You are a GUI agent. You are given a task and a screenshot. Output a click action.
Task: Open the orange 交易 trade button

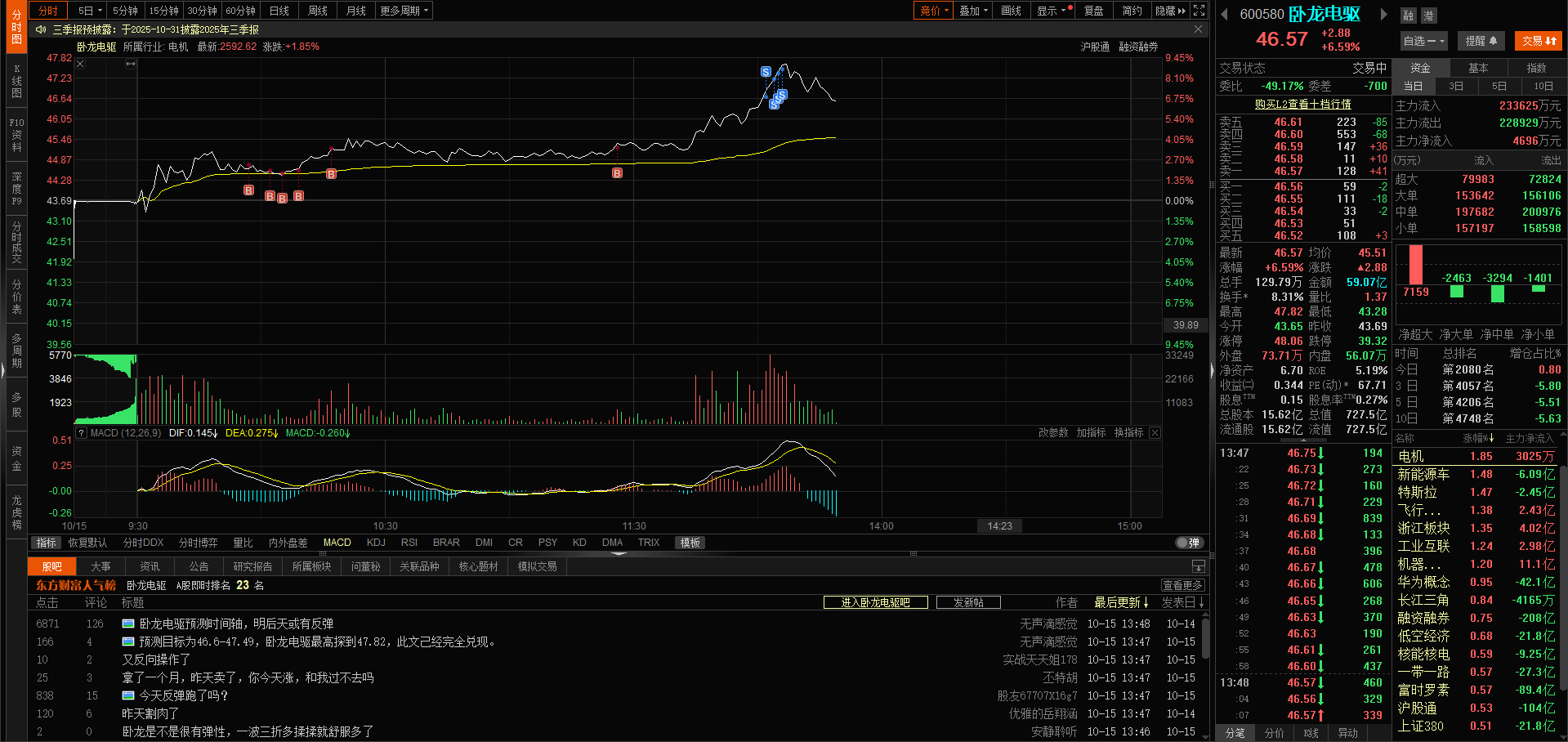[x=1539, y=41]
